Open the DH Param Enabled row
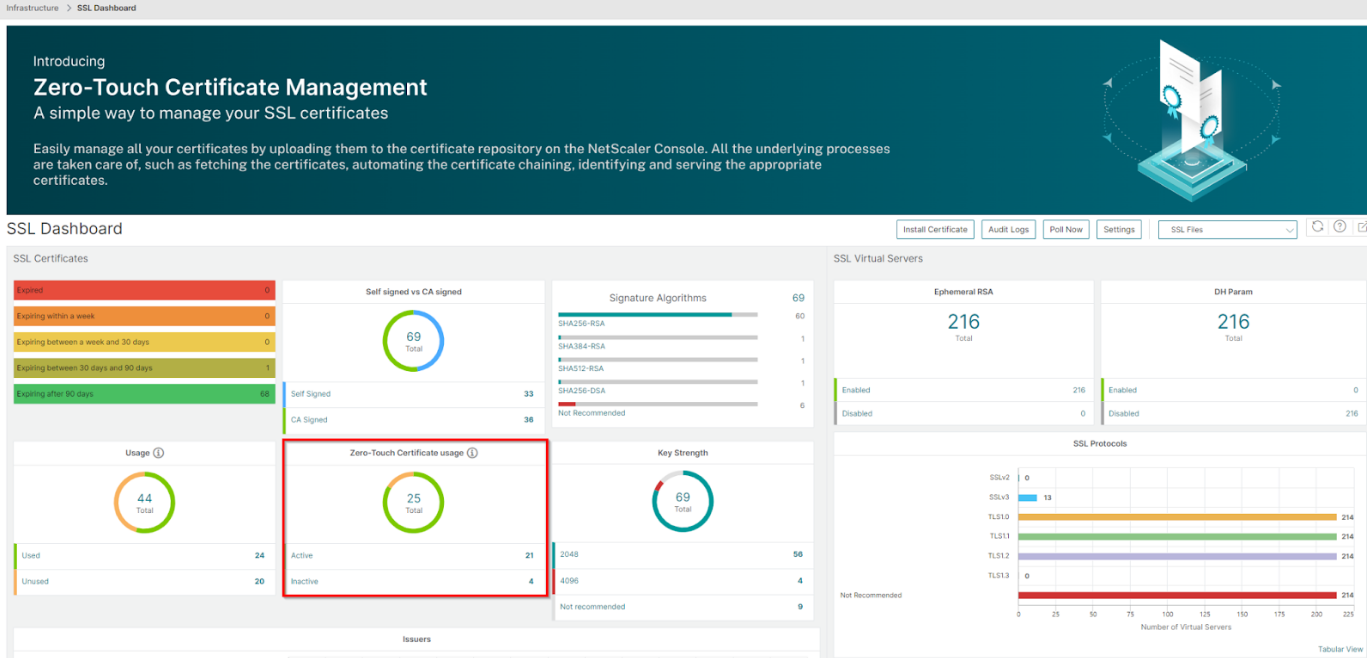The image size is (1367, 658). click(x=1233, y=390)
